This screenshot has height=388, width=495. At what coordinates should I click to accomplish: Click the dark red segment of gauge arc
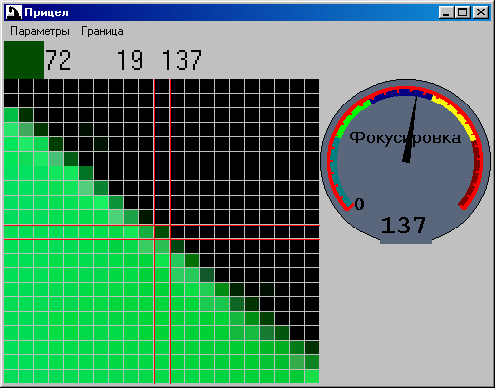pos(474,173)
